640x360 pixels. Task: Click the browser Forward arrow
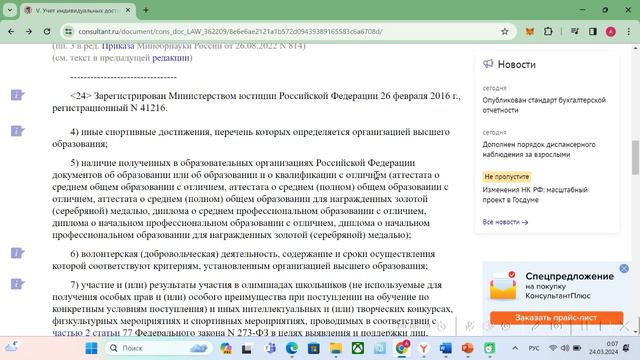point(29,31)
